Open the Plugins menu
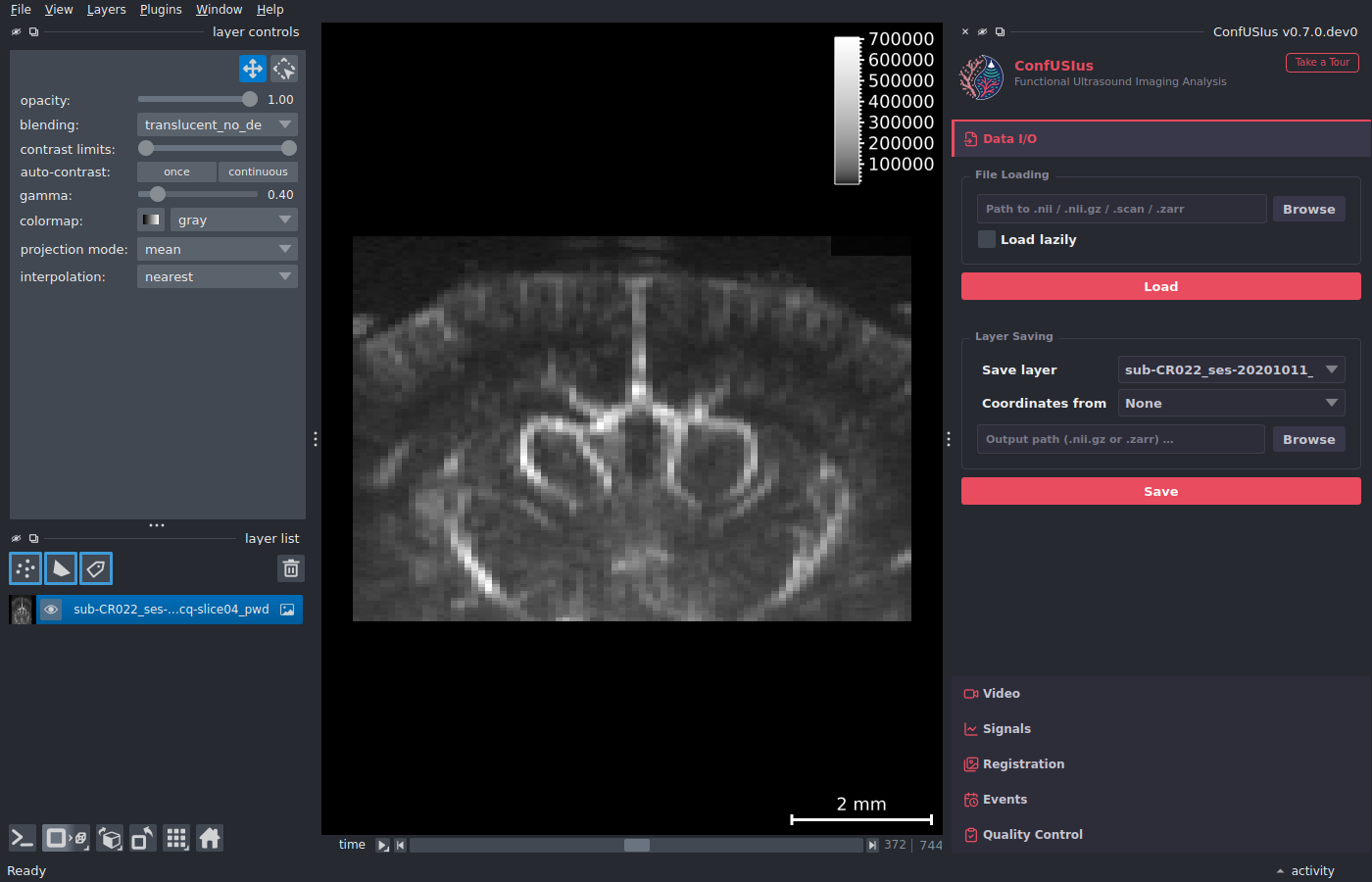Viewport: 1372px width, 882px height. (161, 10)
